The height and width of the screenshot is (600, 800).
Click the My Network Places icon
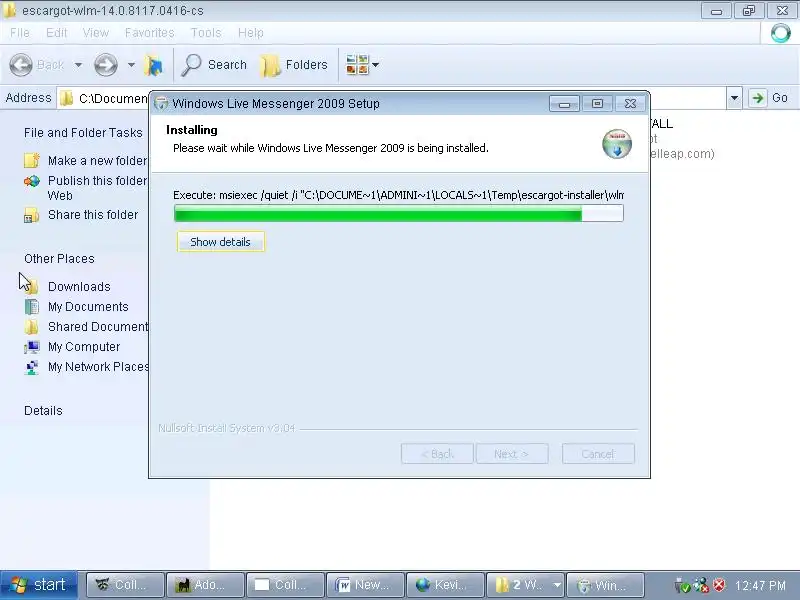32,367
